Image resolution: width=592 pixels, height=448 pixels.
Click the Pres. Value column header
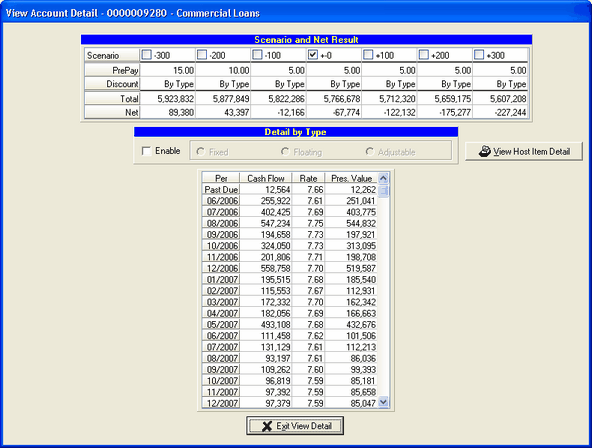coord(351,178)
